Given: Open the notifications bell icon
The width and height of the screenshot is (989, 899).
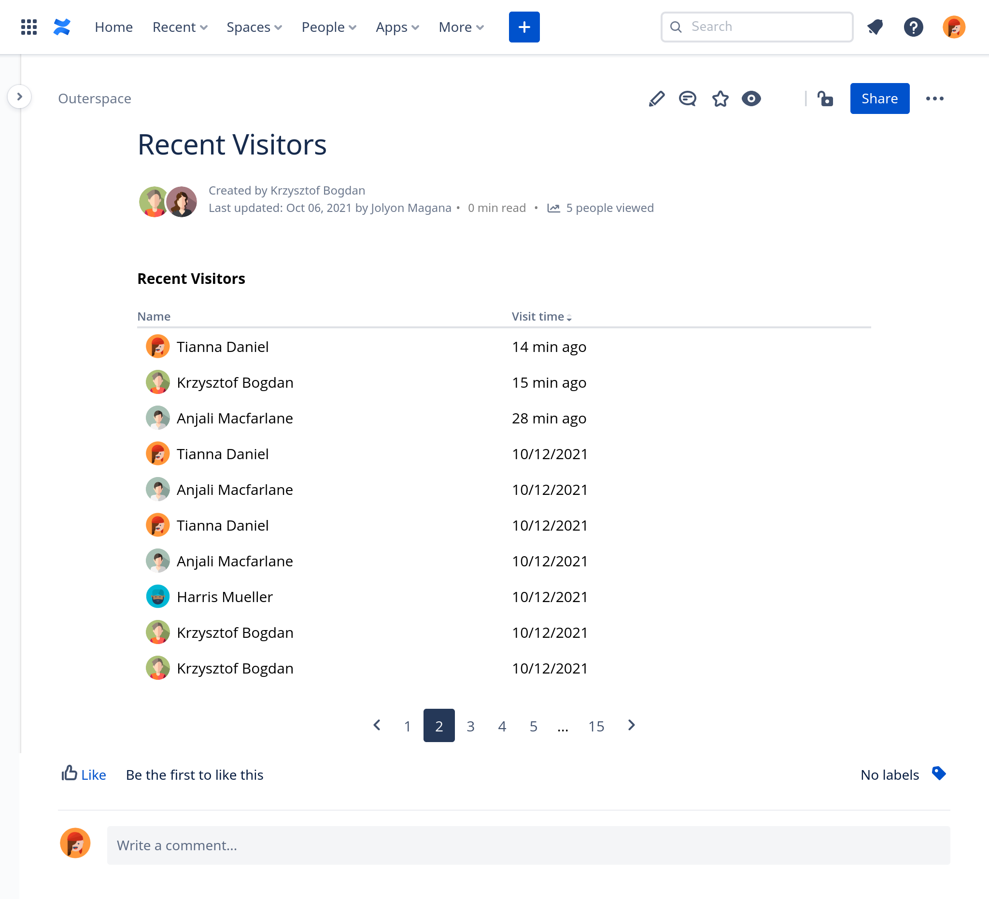Looking at the screenshot, I should (x=875, y=27).
